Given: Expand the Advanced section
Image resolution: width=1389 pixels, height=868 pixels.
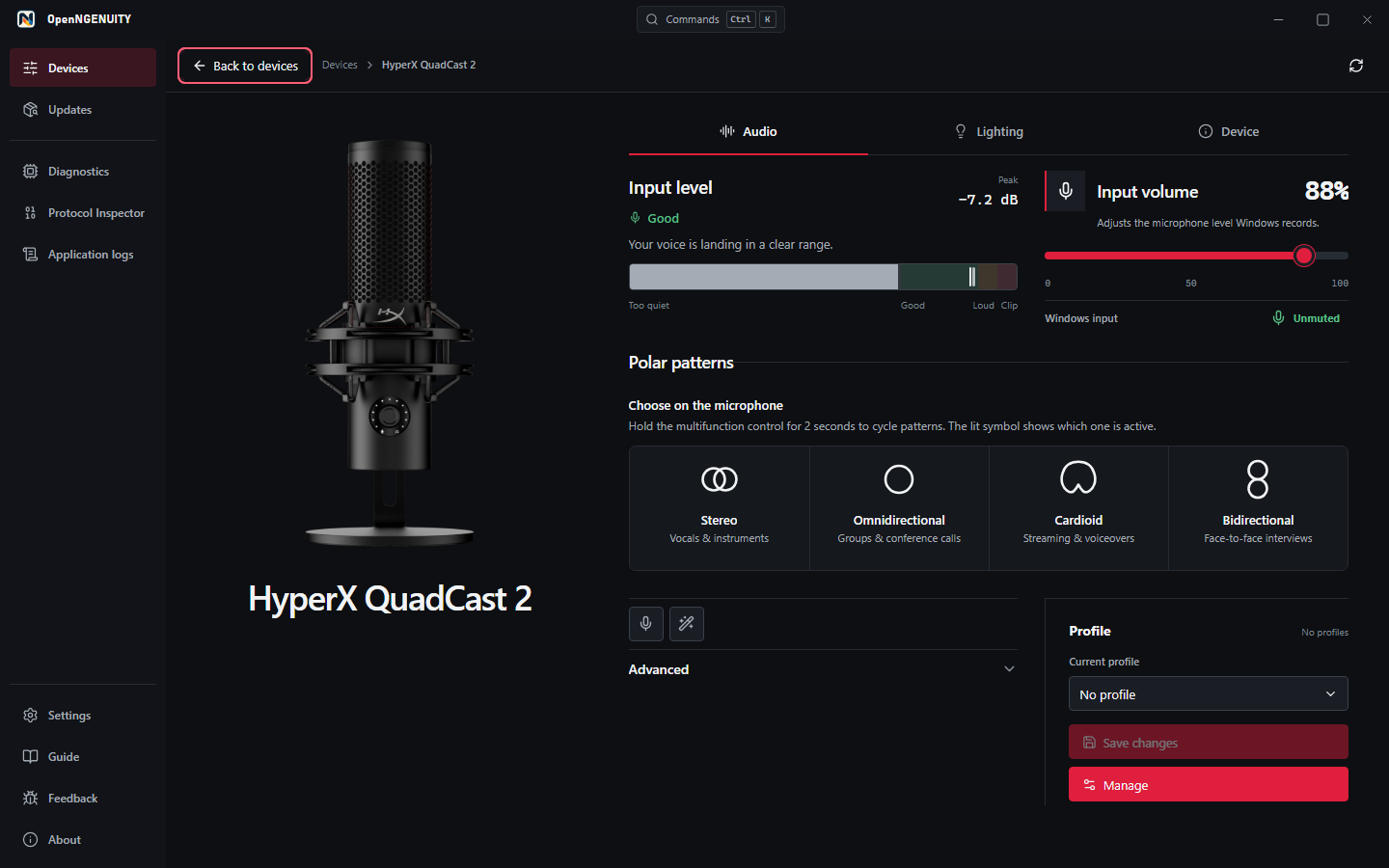Looking at the screenshot, I should coord(823,669).
